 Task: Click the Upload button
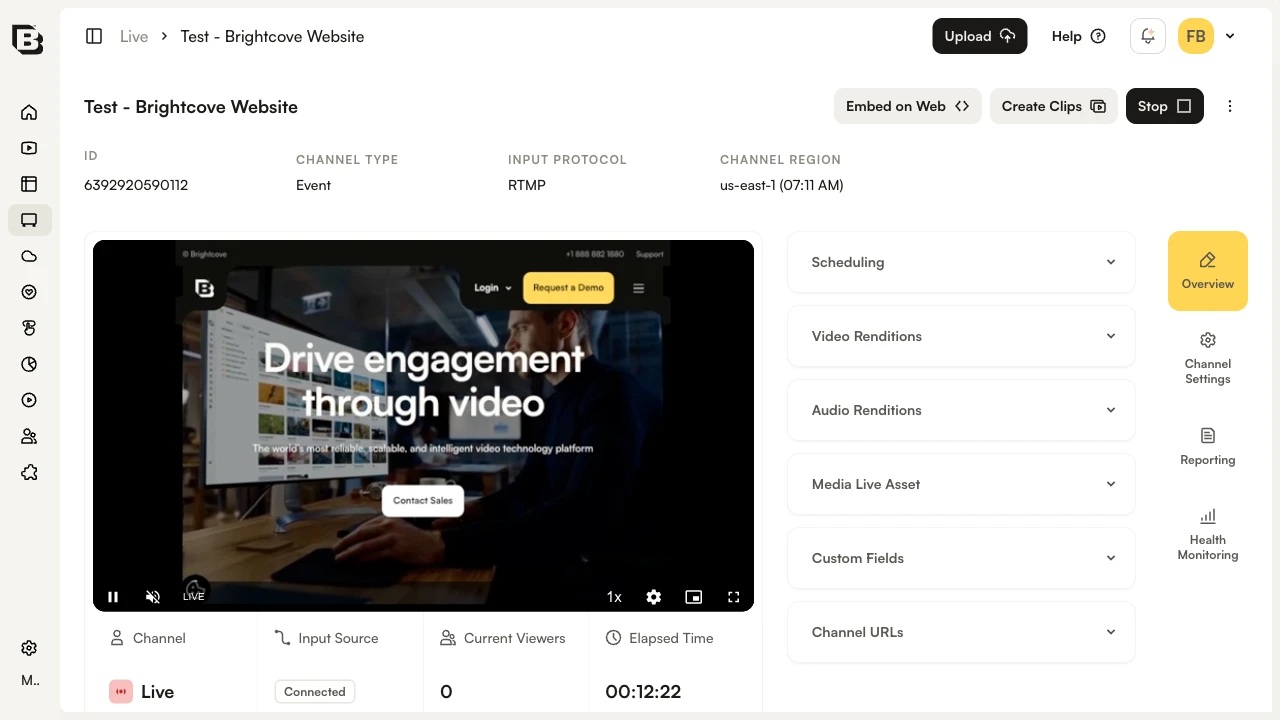980,36
